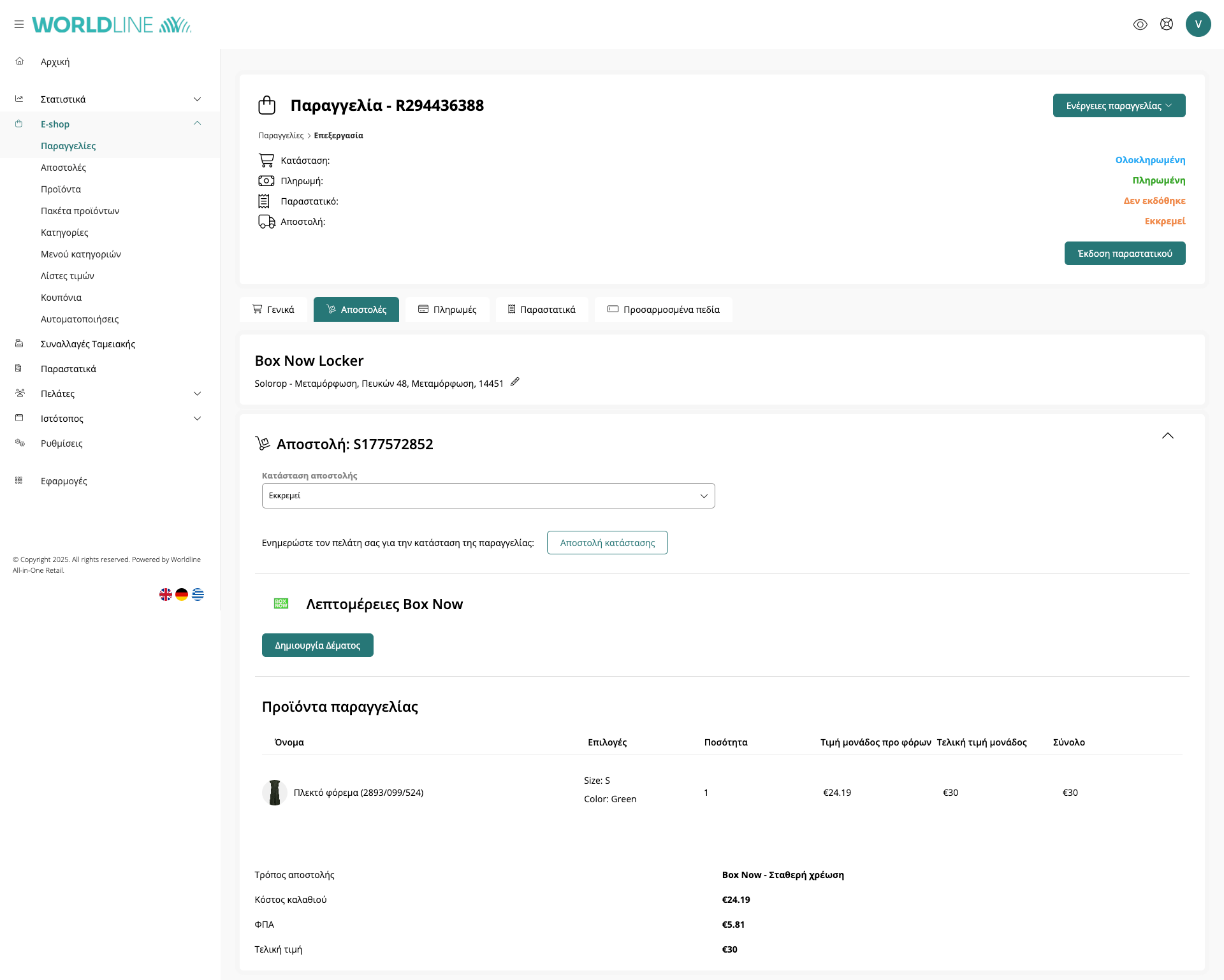Switch to the Πληρωμές tab
1224x980 pixels.
point(448,310)
